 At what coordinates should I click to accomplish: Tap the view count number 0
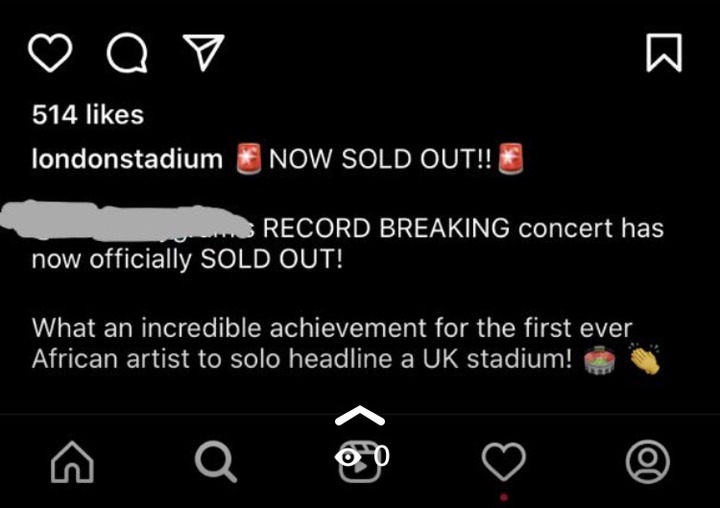click(381, 456)
